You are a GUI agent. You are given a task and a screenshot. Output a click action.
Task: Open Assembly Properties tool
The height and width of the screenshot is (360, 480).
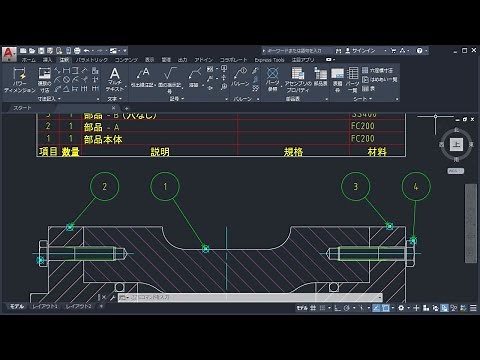click(298, 80)
